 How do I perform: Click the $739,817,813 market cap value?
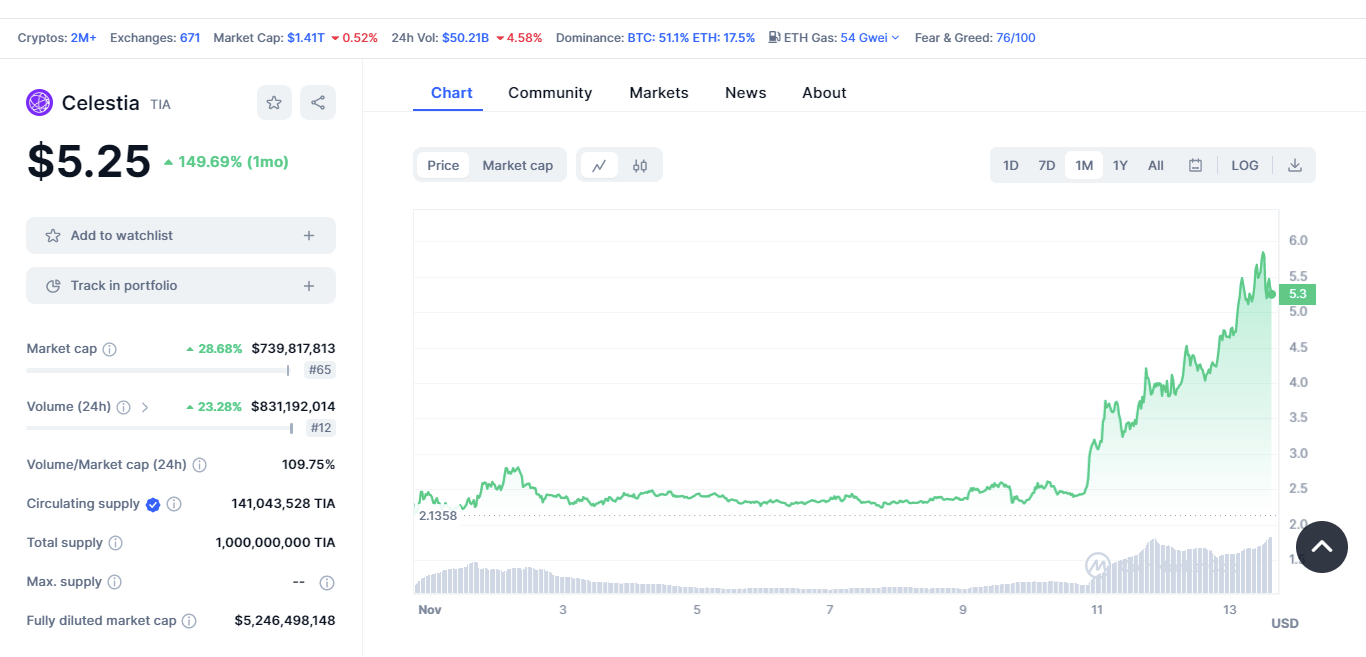click(x=293, y=349)
